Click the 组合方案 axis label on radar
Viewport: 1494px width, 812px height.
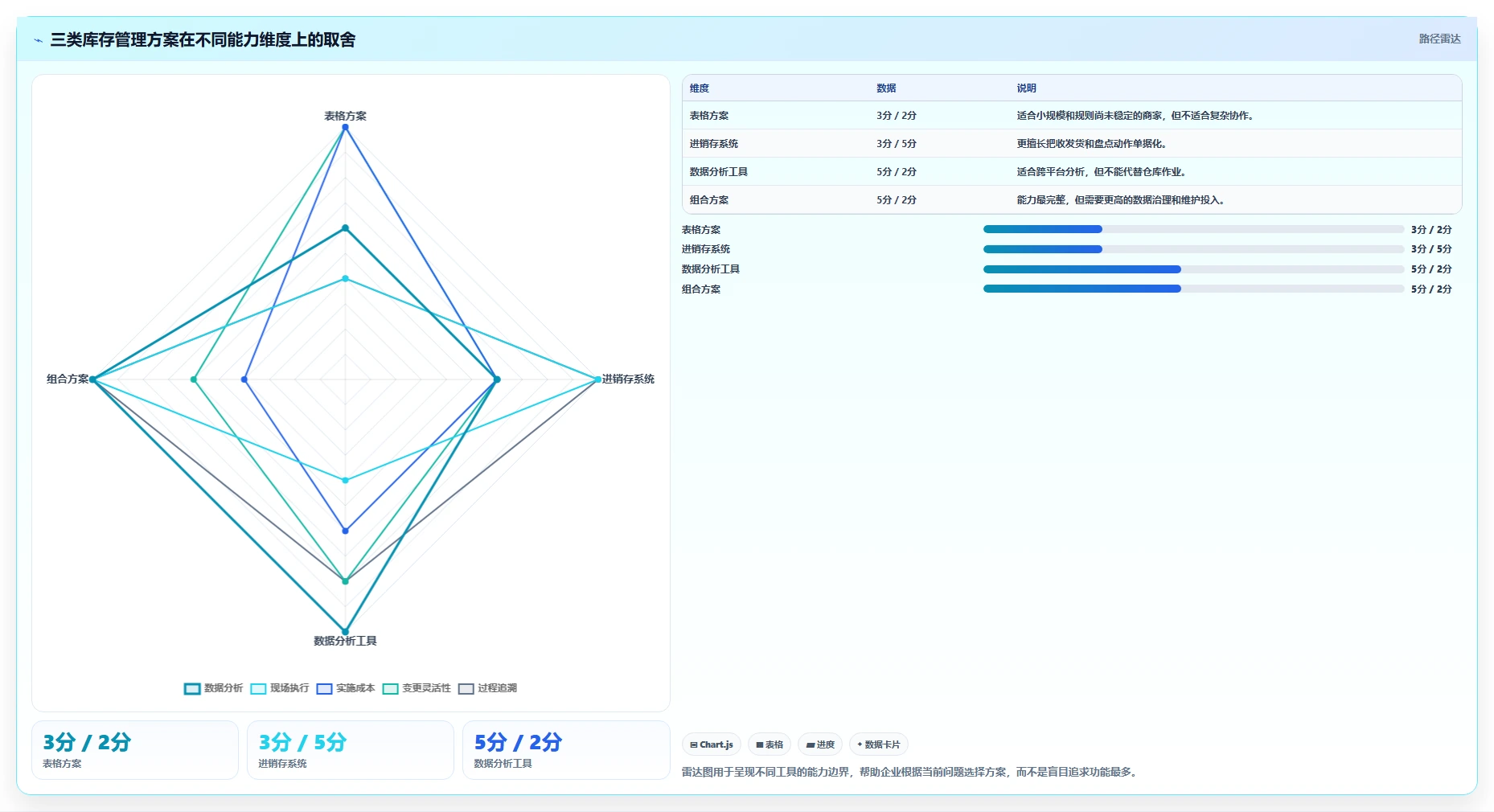[68, 379]
